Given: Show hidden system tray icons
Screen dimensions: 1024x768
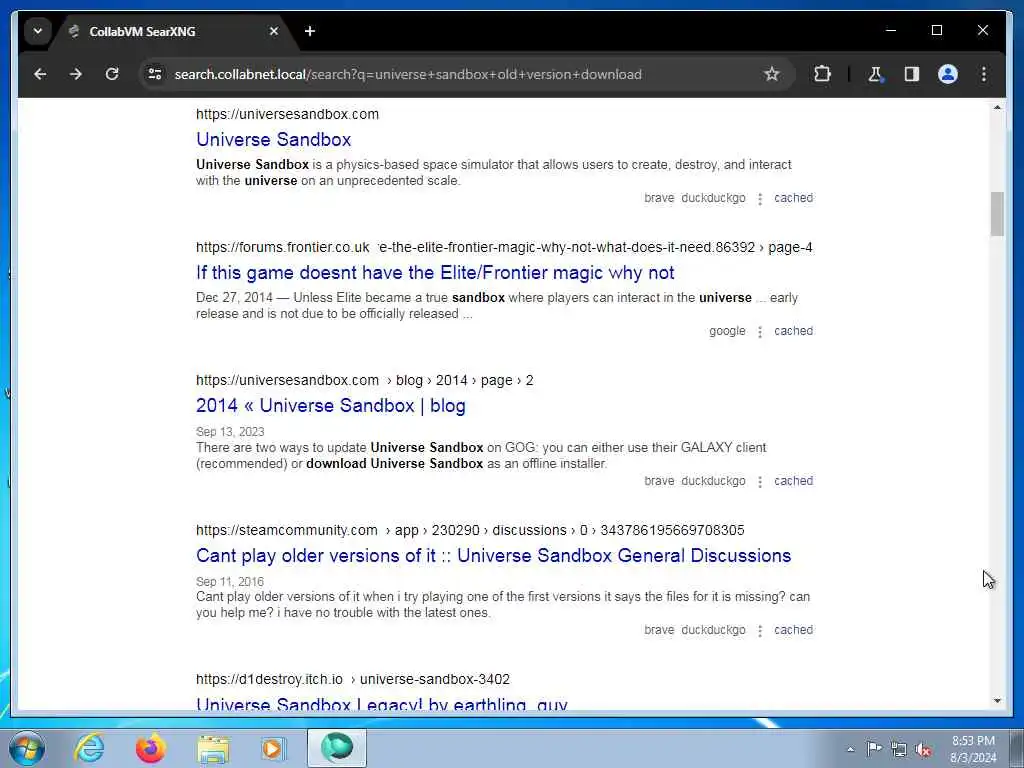Looking at the screenshot, I should 850,750.
